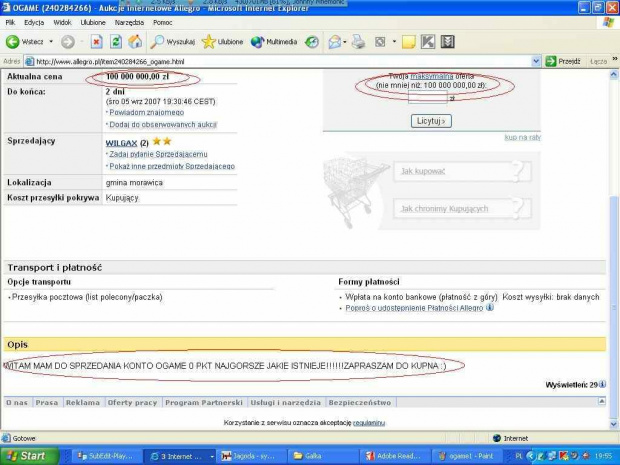
Task: Open the Windows Start button
Action: click(29, 456)
